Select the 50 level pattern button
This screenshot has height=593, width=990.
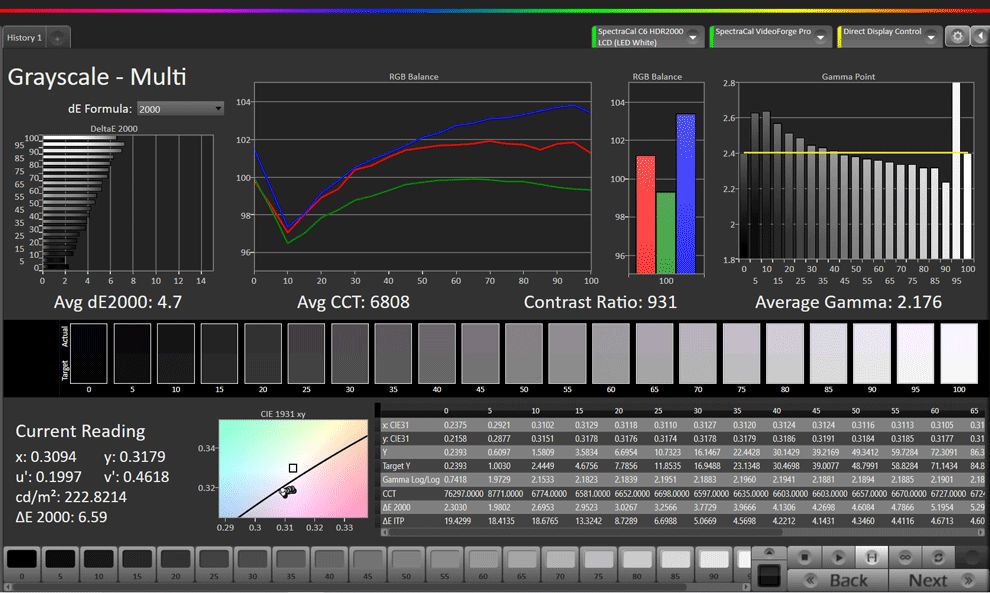[406, 564]
